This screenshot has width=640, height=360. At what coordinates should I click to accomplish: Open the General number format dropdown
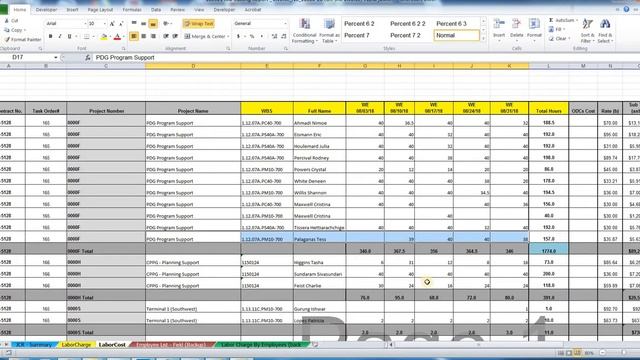pos(285,24)
